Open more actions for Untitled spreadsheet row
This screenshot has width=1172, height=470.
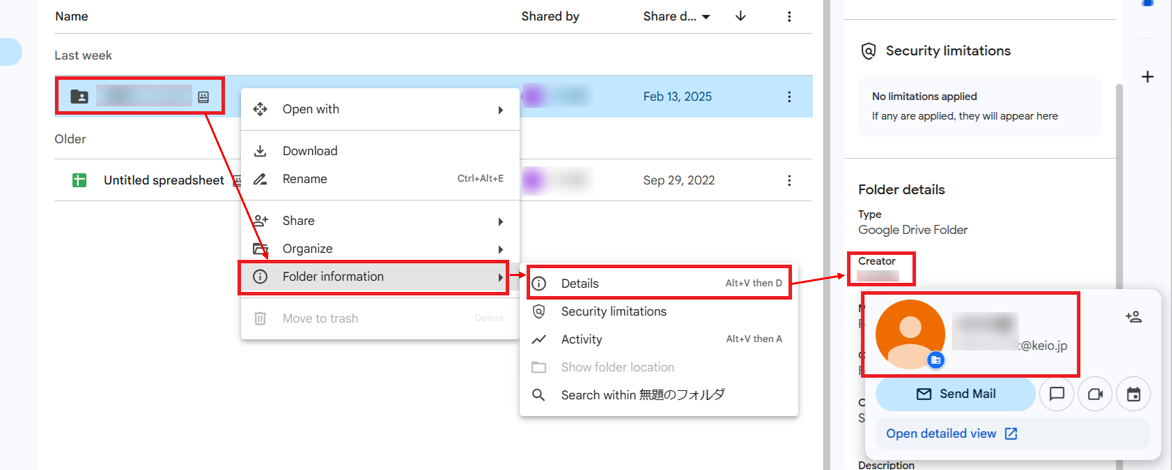(x=789, y=181)
